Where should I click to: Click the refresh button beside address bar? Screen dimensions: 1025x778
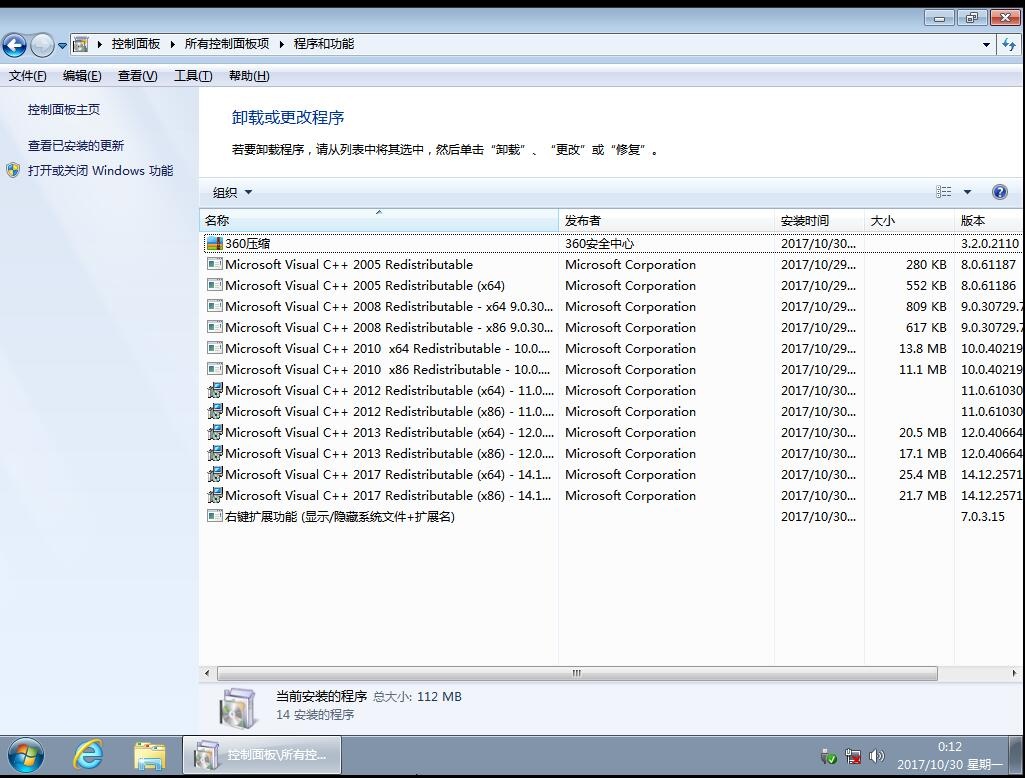tap(1009, 45)
